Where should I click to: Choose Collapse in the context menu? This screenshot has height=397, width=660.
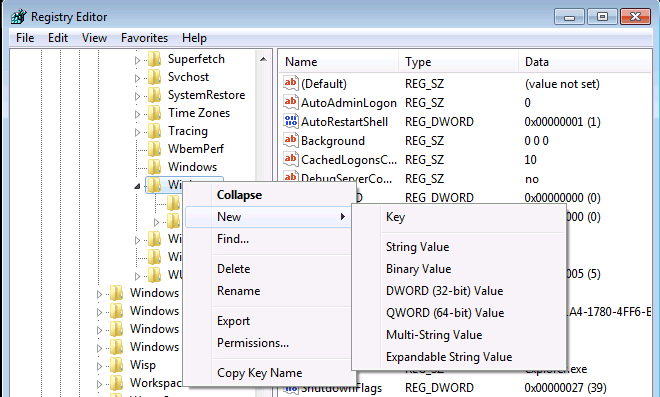tap(269, 195)
